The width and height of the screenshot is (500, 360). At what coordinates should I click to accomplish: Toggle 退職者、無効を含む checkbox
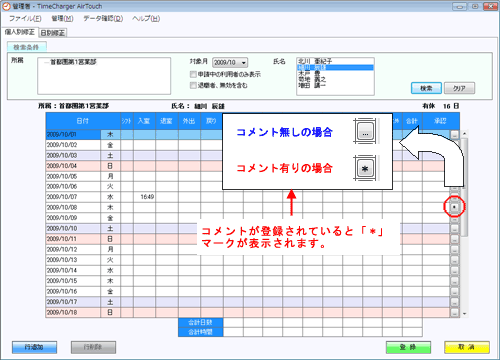pyautogui.click(x=193, y=85)
